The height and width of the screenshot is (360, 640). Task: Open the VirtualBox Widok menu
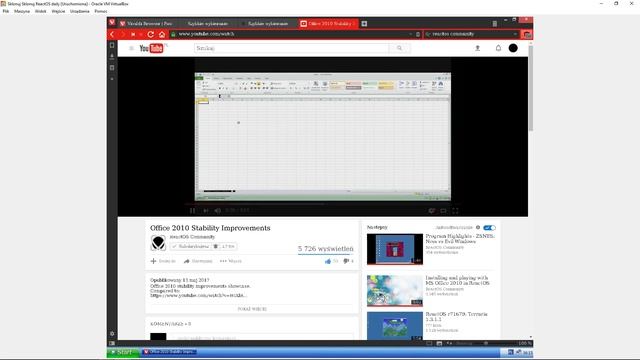click(x=40, y=11)
